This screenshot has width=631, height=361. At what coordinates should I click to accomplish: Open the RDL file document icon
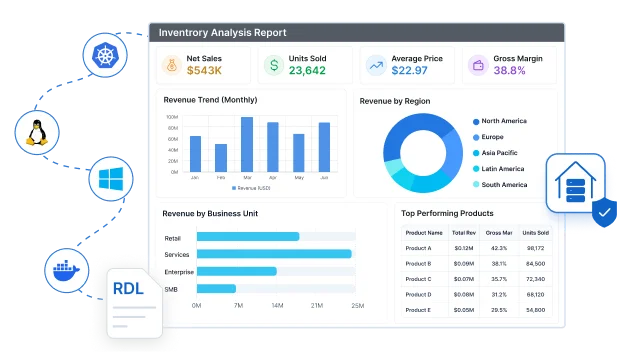(x=134, y=303)
